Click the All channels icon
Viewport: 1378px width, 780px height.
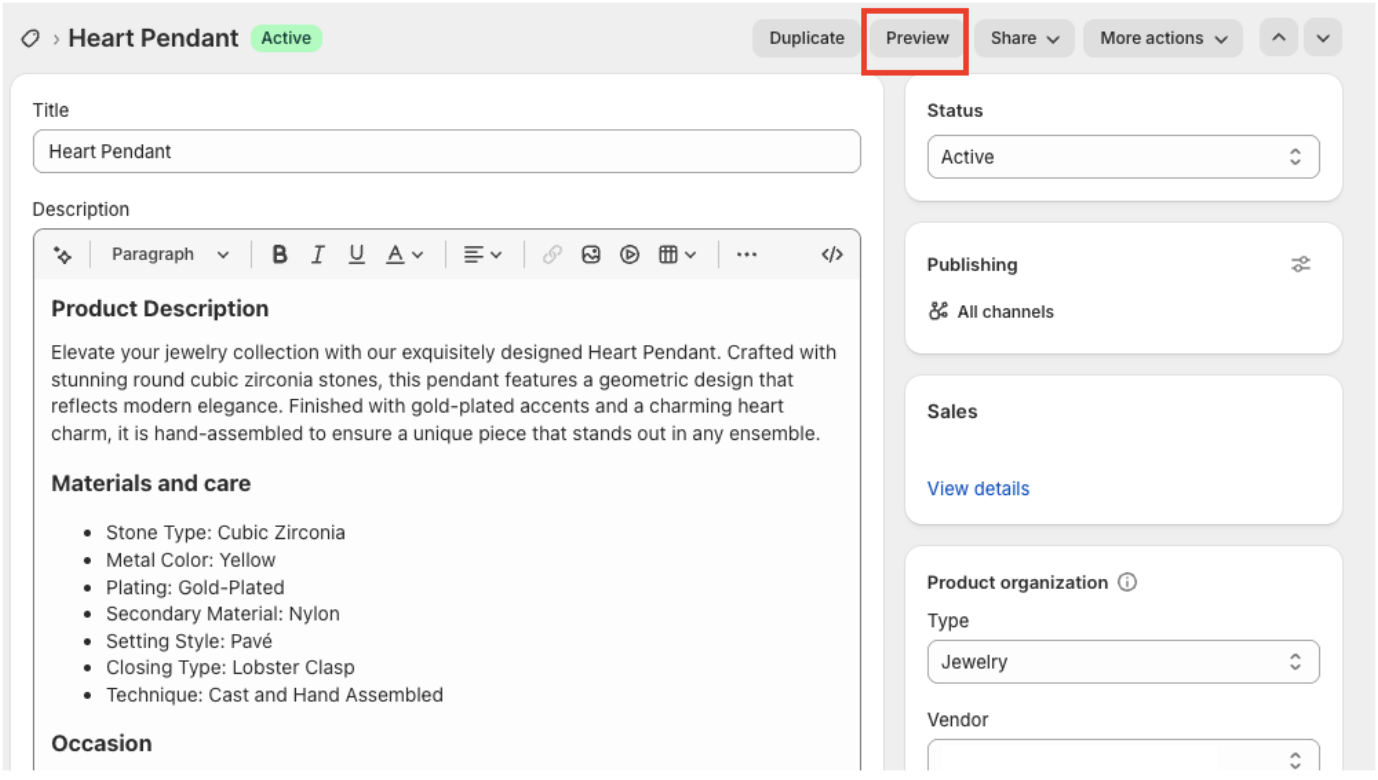[x=938, y=311]
